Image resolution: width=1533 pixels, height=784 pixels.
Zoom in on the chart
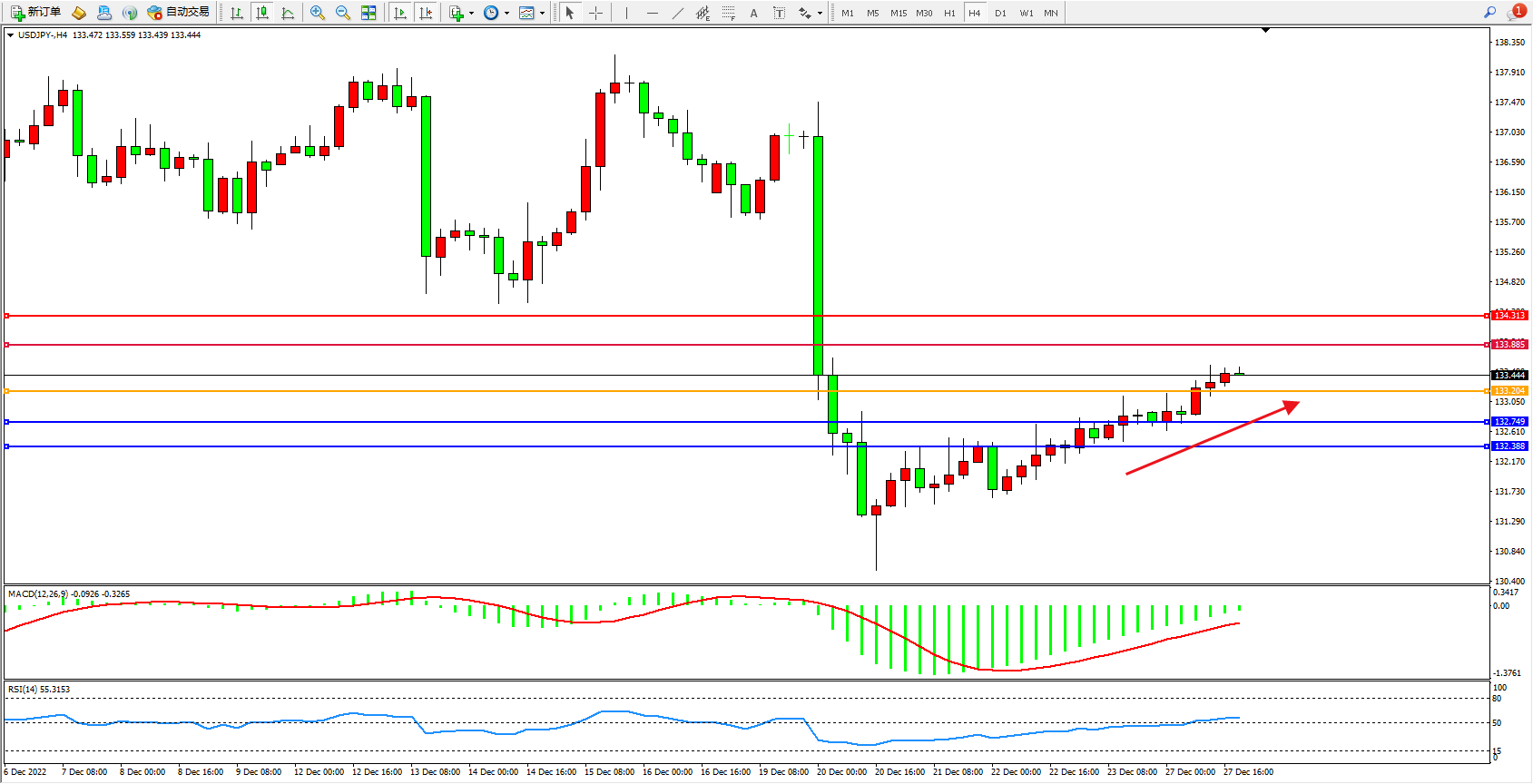click(318, 13)
